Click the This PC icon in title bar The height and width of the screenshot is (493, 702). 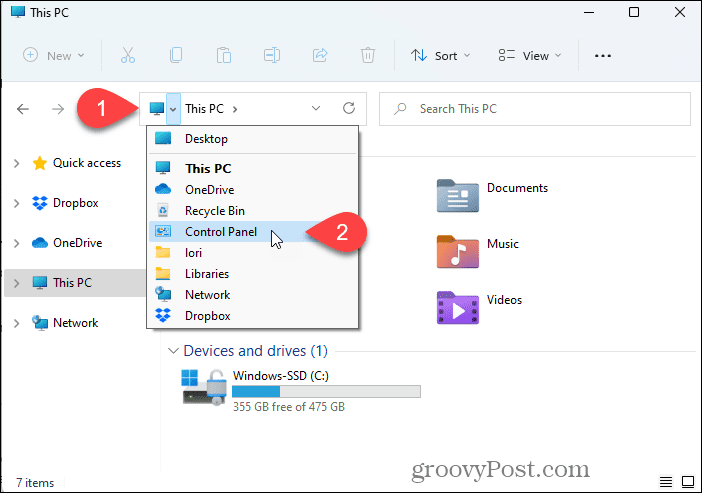pyautogui.click(x=18, y=12)
